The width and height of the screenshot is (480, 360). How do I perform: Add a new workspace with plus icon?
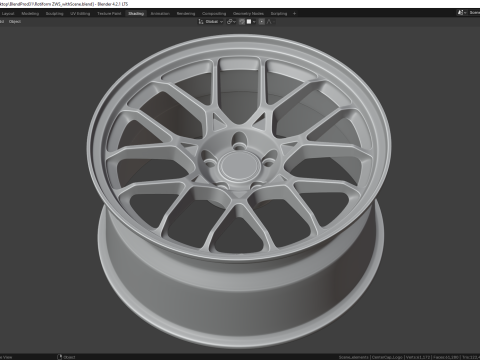coord(294,14)
